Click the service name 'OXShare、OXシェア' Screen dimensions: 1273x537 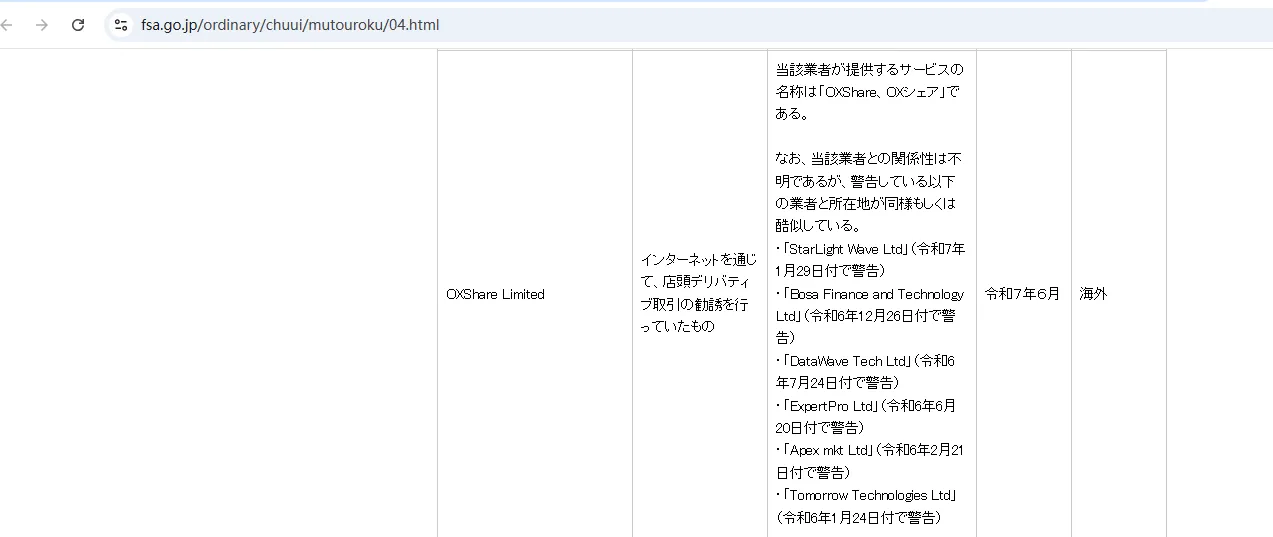(880, 92)
